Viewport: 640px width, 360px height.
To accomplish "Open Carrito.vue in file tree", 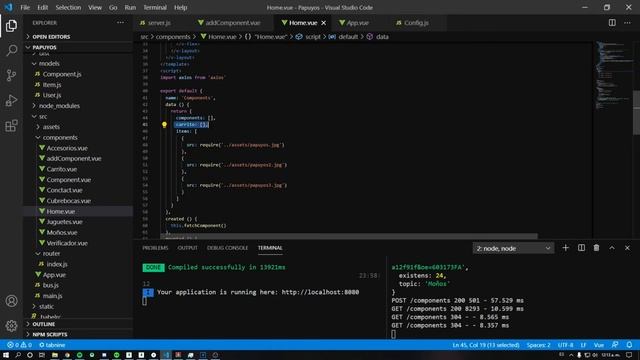I will tap(61, 169).
